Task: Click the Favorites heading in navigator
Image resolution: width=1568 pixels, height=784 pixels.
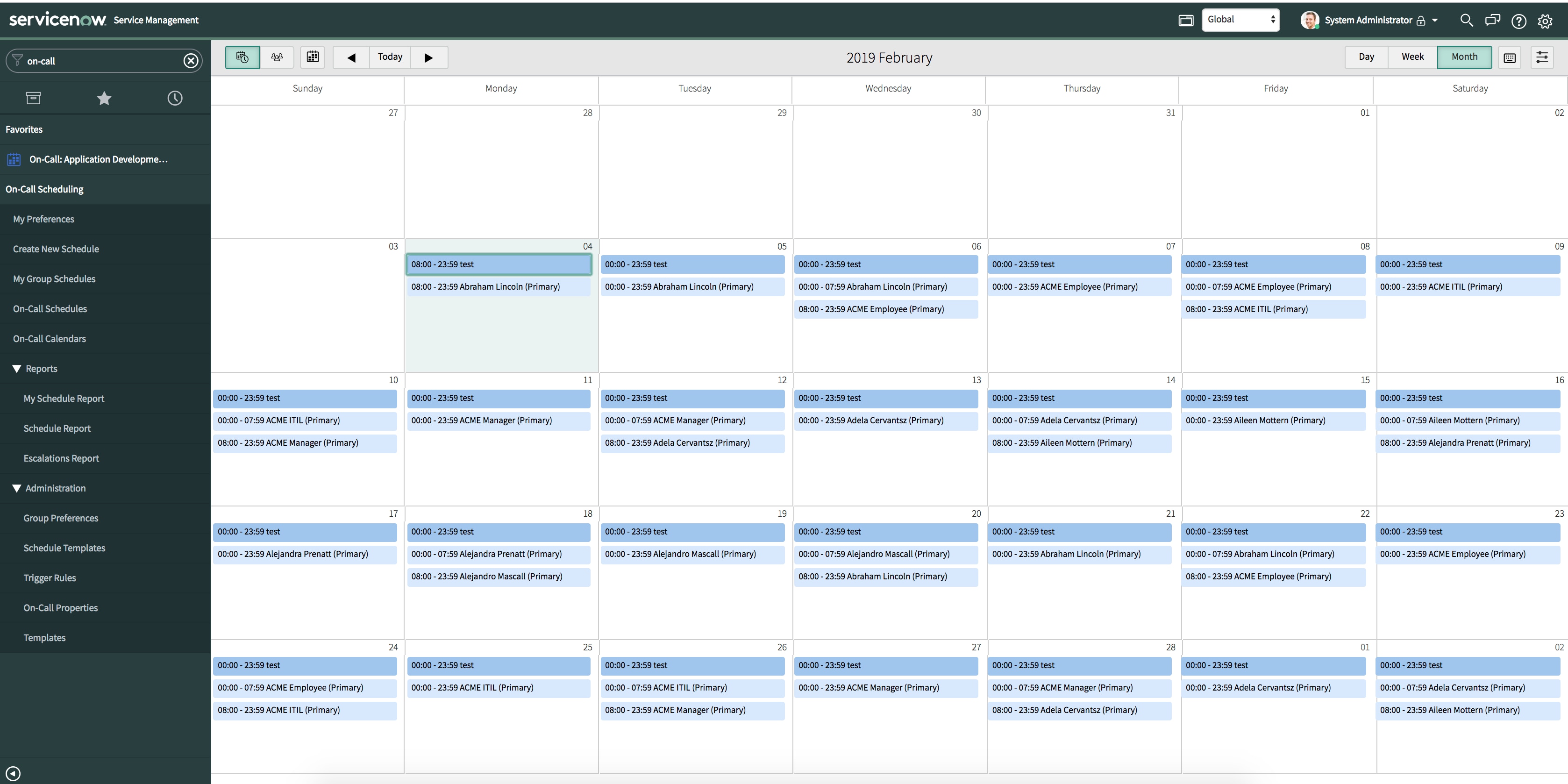Action: [24, 129]
